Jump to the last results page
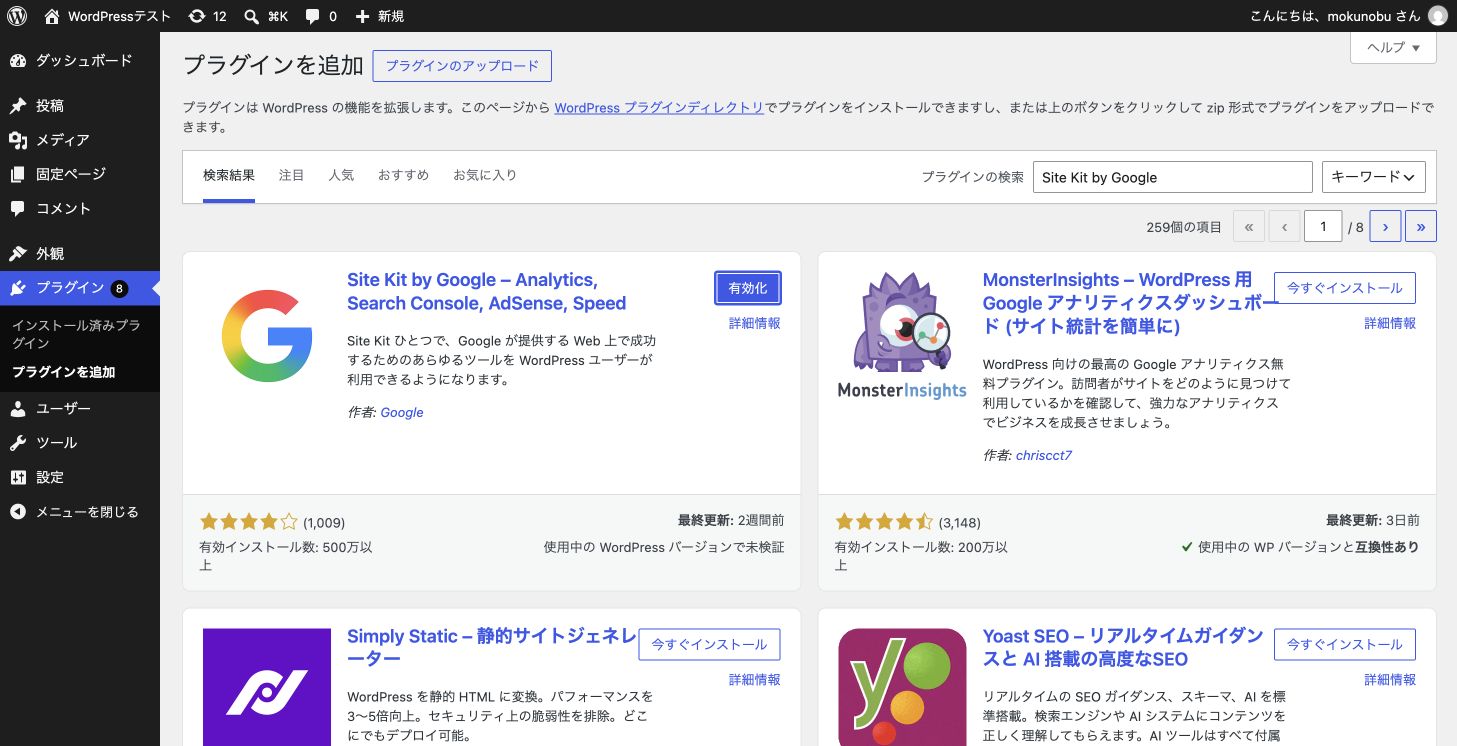This screenshot has height=746, width=1457. (1421, 227)
